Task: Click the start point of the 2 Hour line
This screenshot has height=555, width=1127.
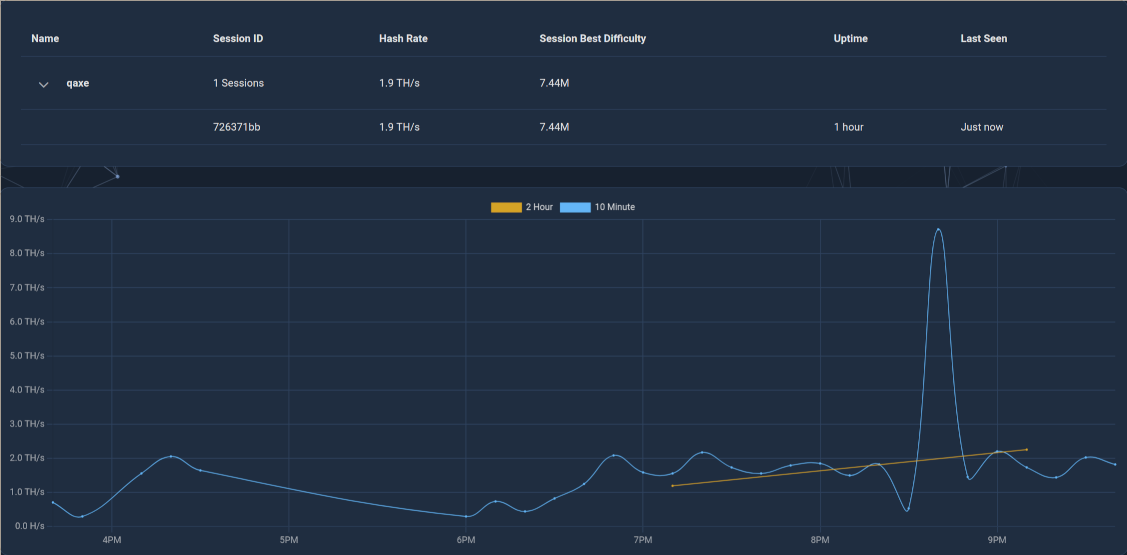Action: point(673,486)
